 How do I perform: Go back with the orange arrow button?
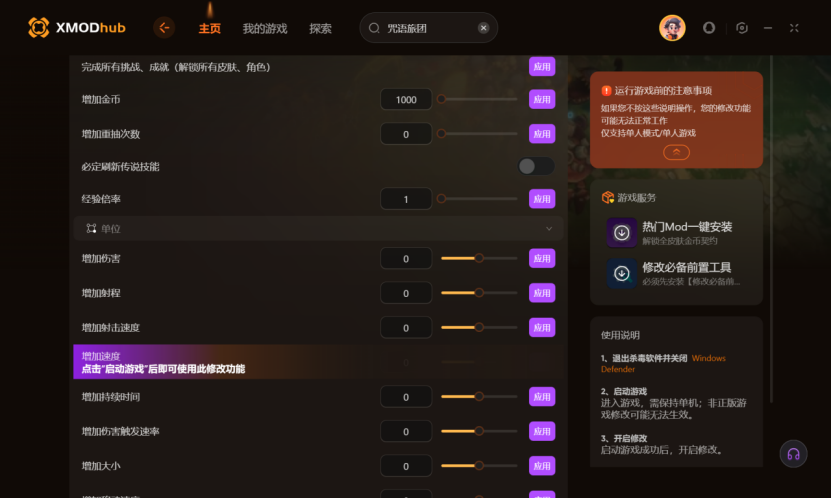click(164, 28)
